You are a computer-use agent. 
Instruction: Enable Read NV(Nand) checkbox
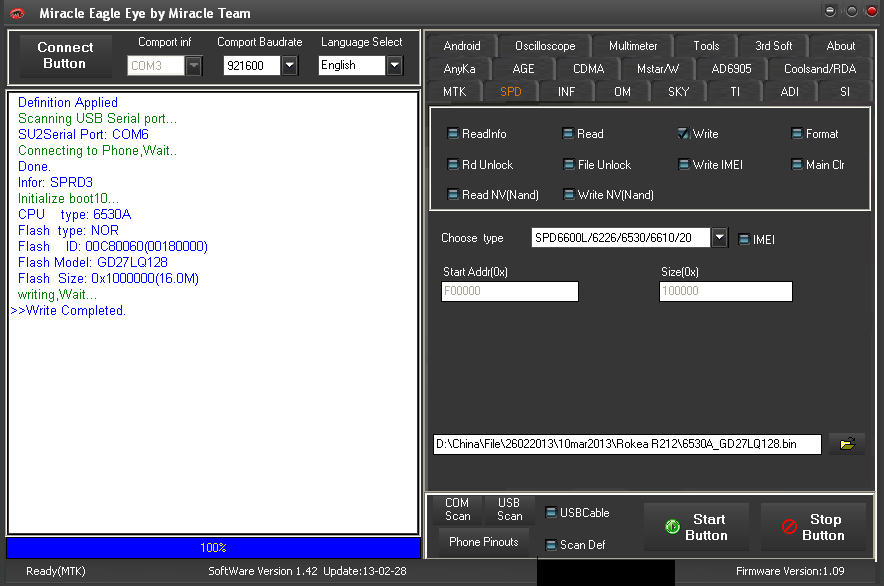click(453, 195)
